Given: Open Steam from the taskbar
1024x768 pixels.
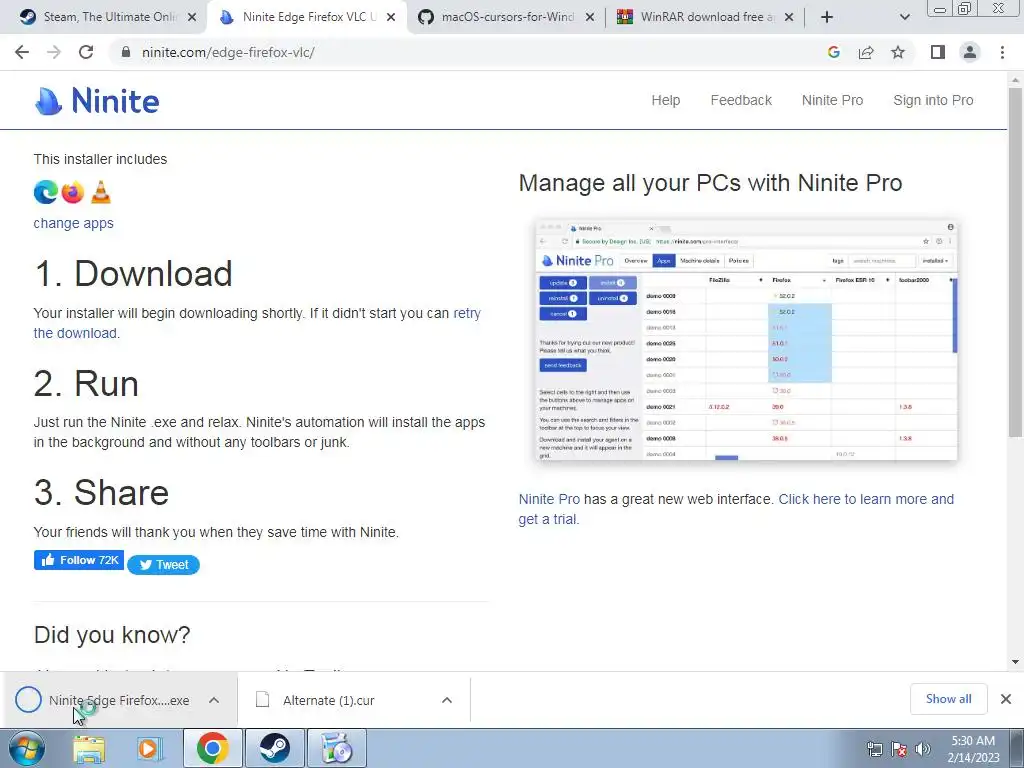Looking at the screenshot, I should click(x=274, y=749).
